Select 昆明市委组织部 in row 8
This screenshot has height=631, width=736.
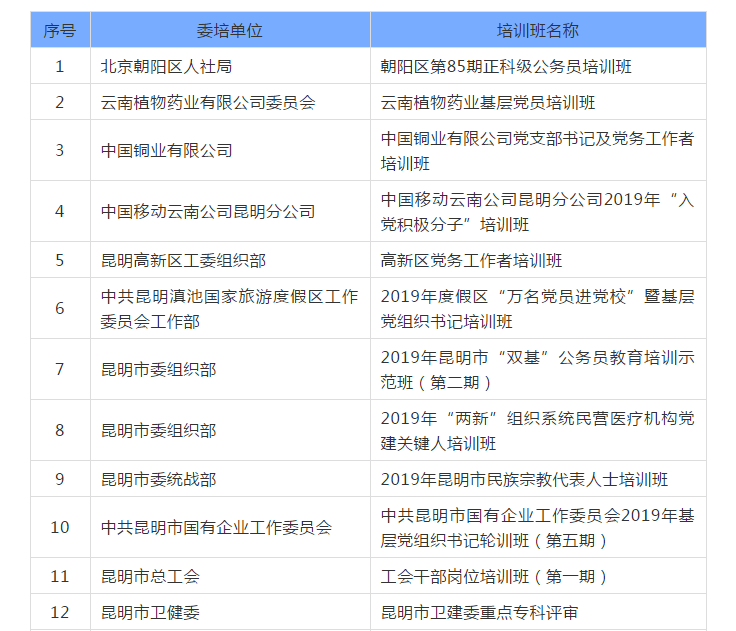(x=230, y=430)
